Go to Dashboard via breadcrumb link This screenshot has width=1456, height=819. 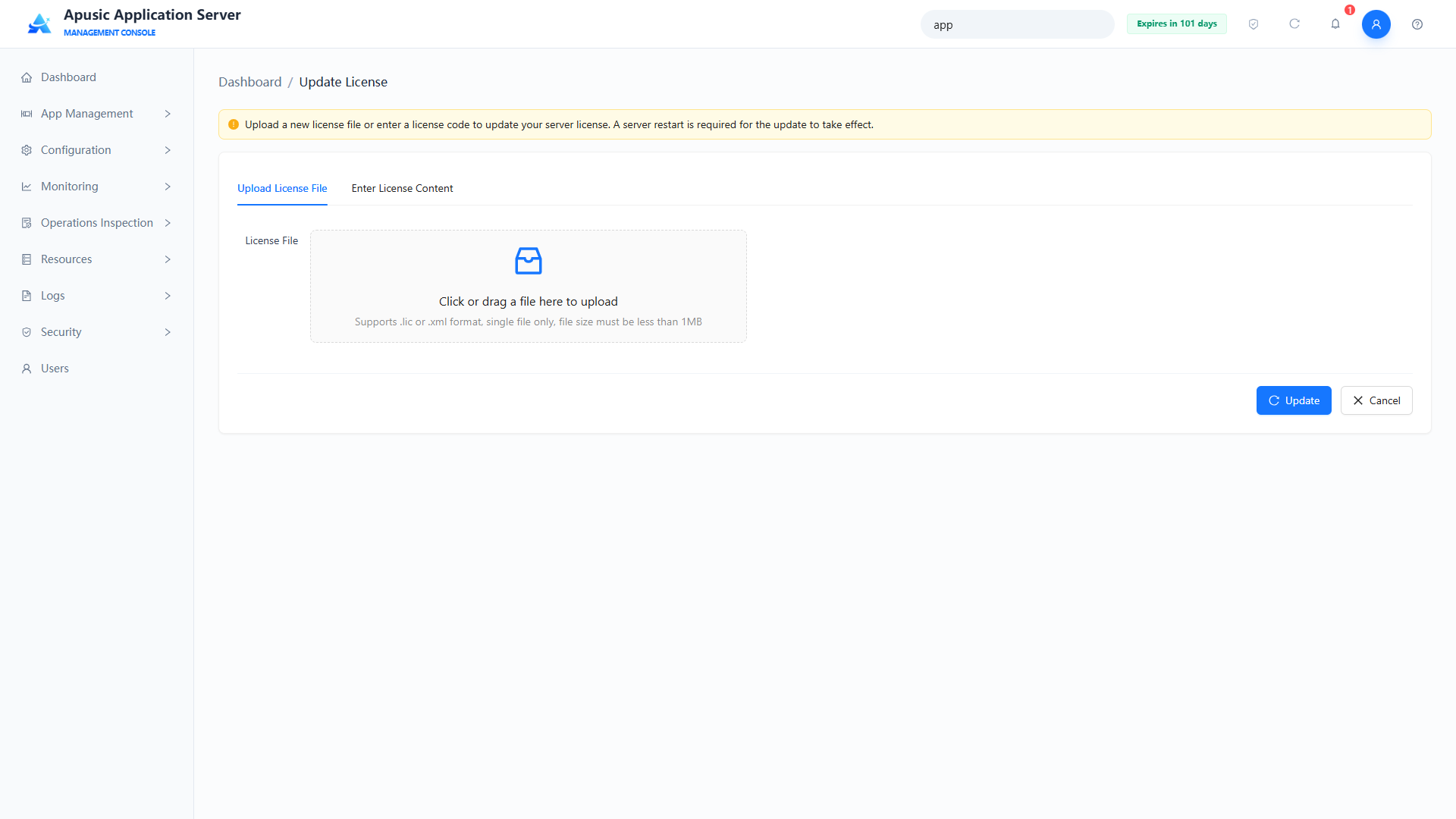coord(249,82)
